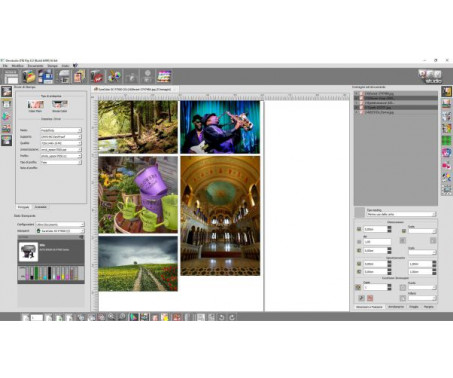
Task: Open the nesting type dropdown above dimensions
Action: (x=401, y=214)
